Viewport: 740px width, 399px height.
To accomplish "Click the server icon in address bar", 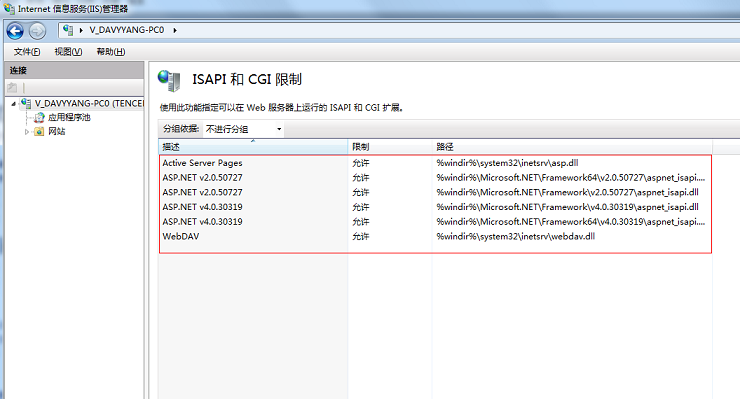I will pyautogui.click(x=68, y=30).
